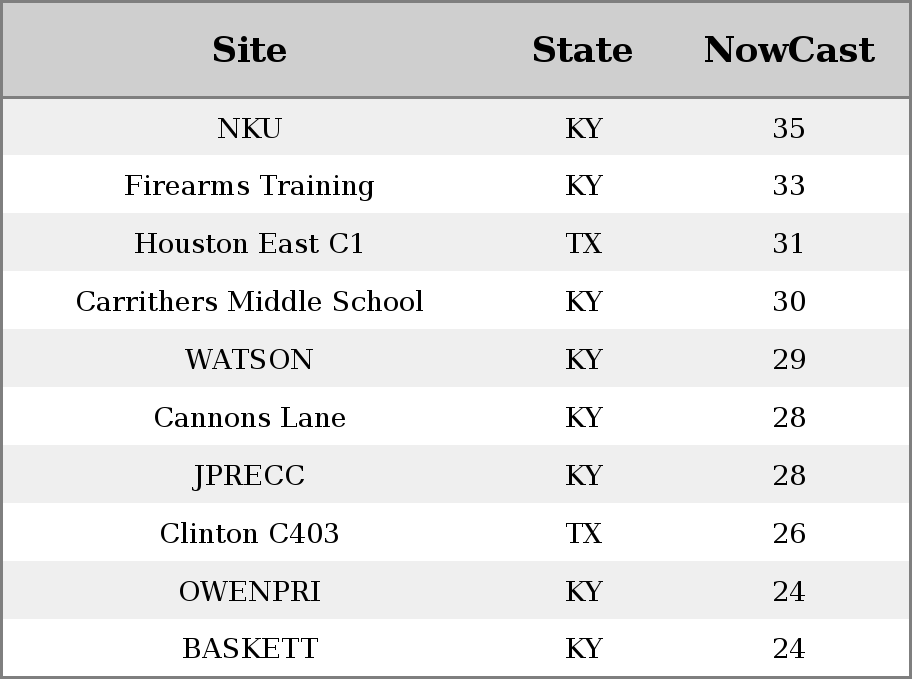The width and height of the screenshot is (912, 679).
Task: Click NowCast value 35 for NKU
Action: [789, 128]
